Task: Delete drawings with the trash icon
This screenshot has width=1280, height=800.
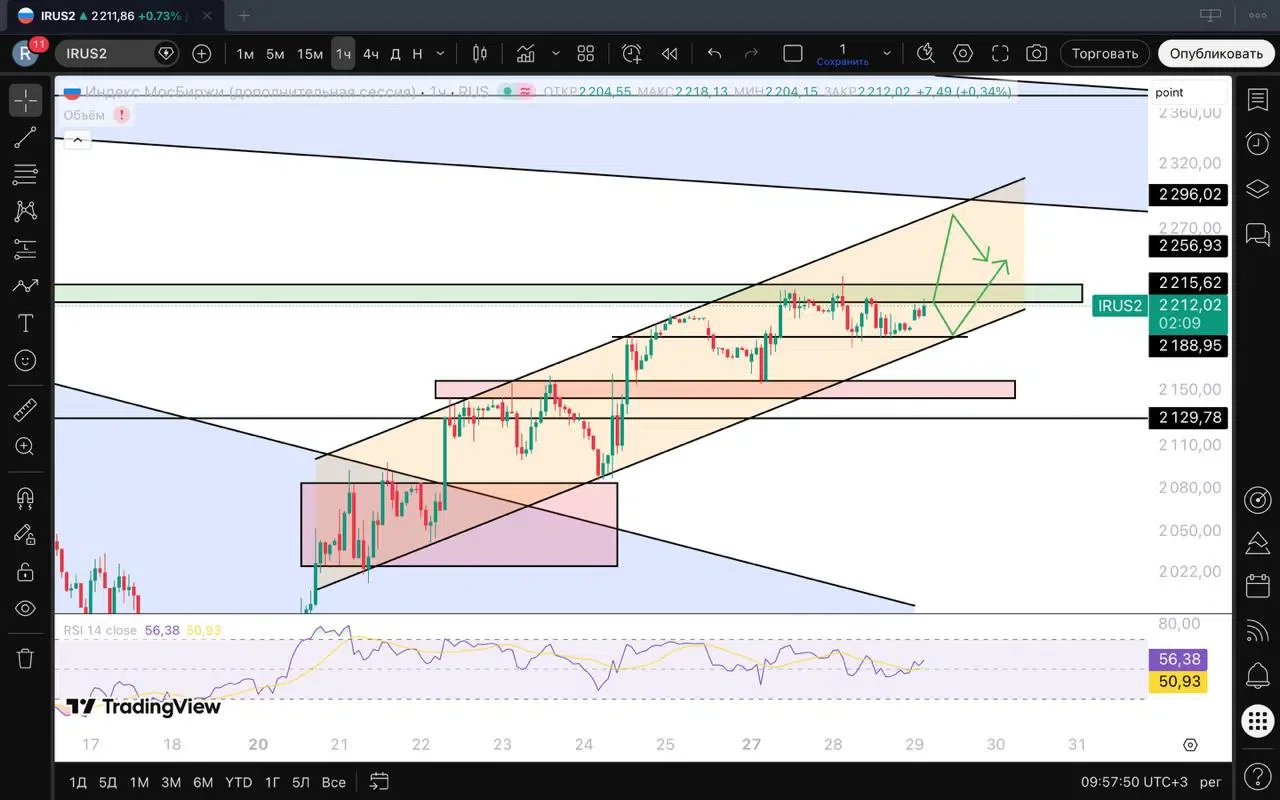Action: tap(25, 658)
